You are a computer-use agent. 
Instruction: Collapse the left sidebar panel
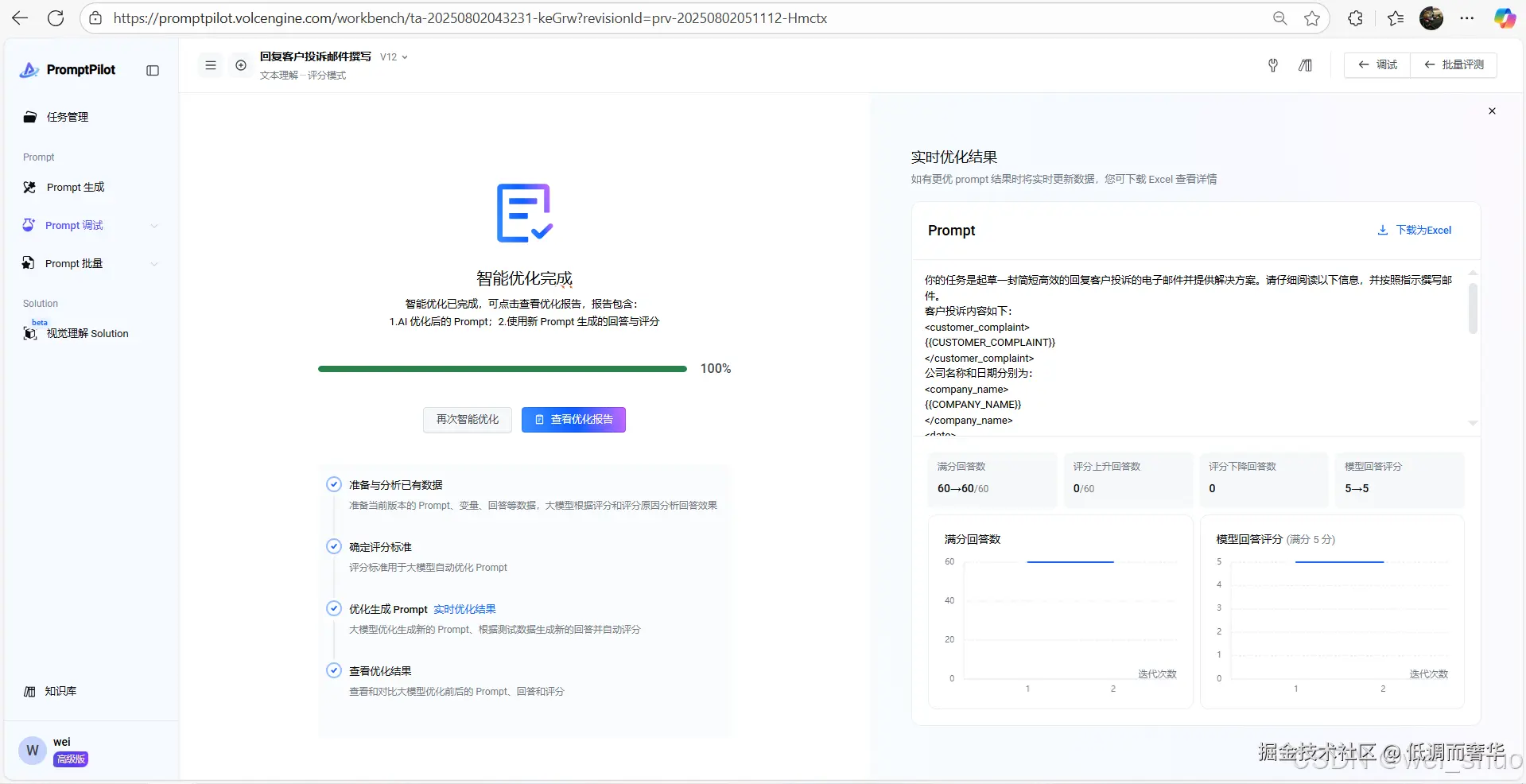tap(152, 70)
